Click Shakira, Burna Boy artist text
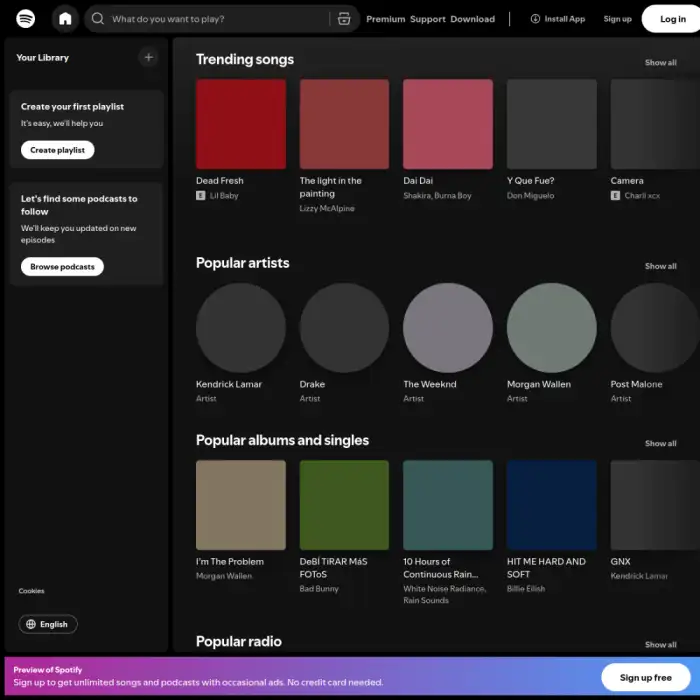The image size is (700, 700). coord(437,196)
